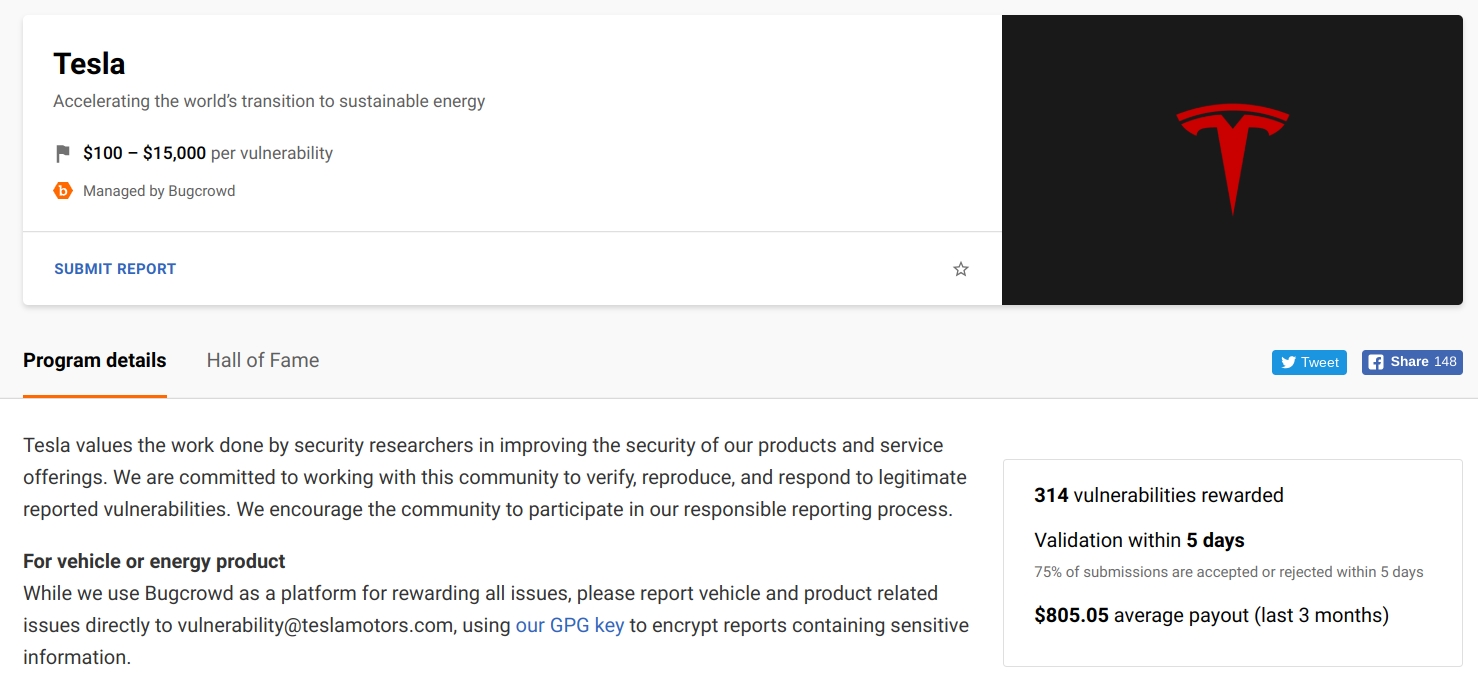Click the Submit Report button
Image resolution: width=1478 pixels, height=682 pixels.
[x=115, y=269]
